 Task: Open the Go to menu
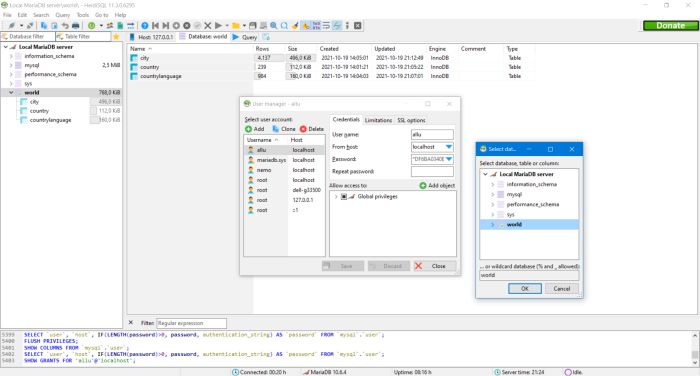tap(101, 15)
